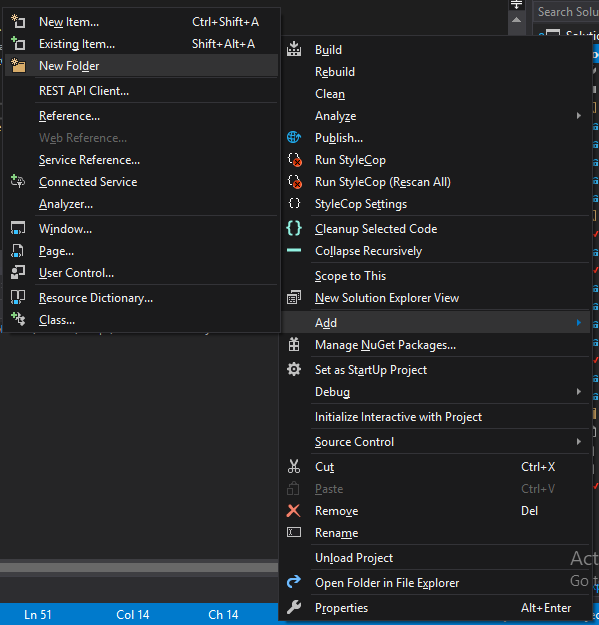Click the Cleanup Selected Code icon
This screenshot has width=599, height=625.
pos(294,228)
